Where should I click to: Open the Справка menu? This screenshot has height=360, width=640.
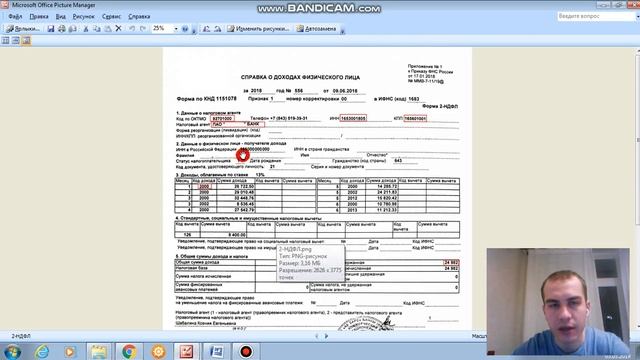pyautogui.click(x=139, y=17)
